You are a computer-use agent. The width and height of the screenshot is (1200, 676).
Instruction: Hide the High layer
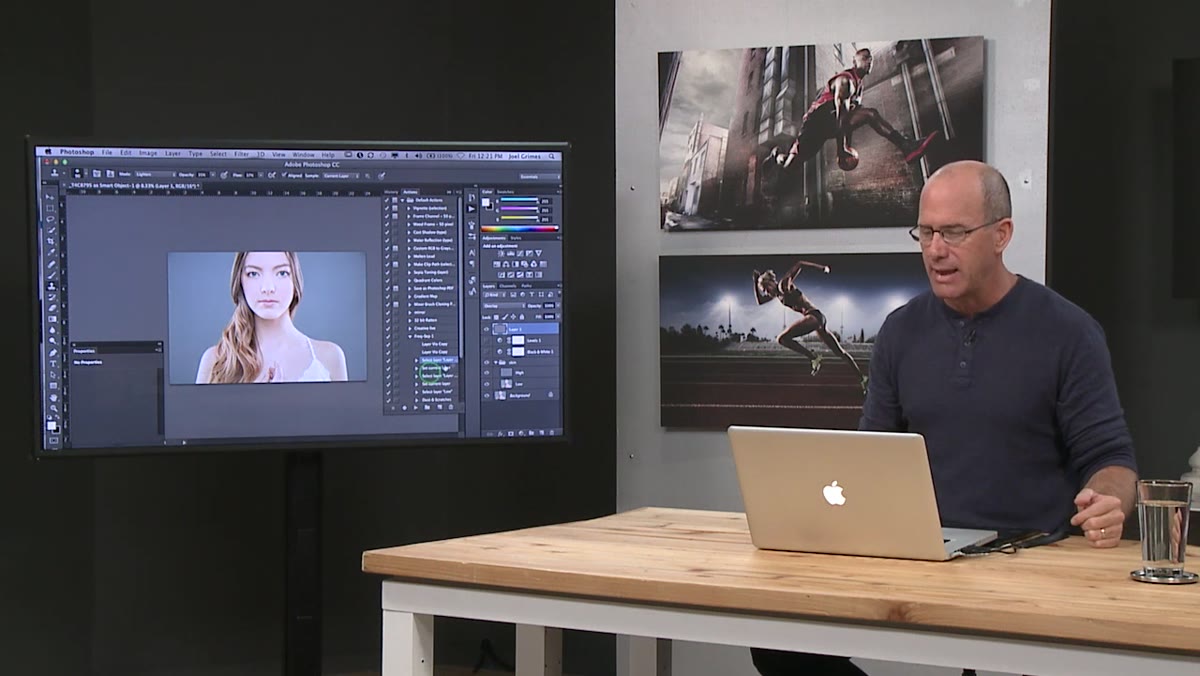pyautogui.click(x=487, y=373)
